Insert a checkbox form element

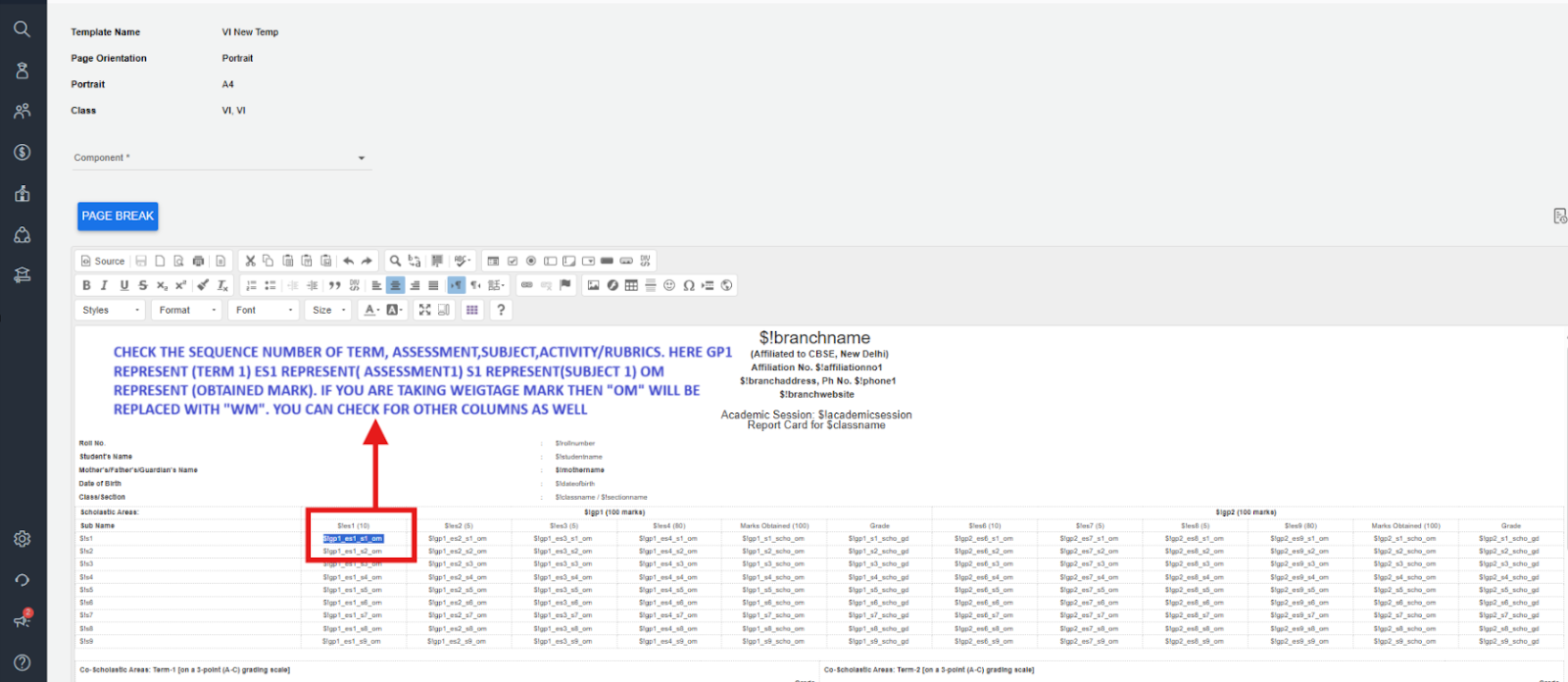(512, 261)
